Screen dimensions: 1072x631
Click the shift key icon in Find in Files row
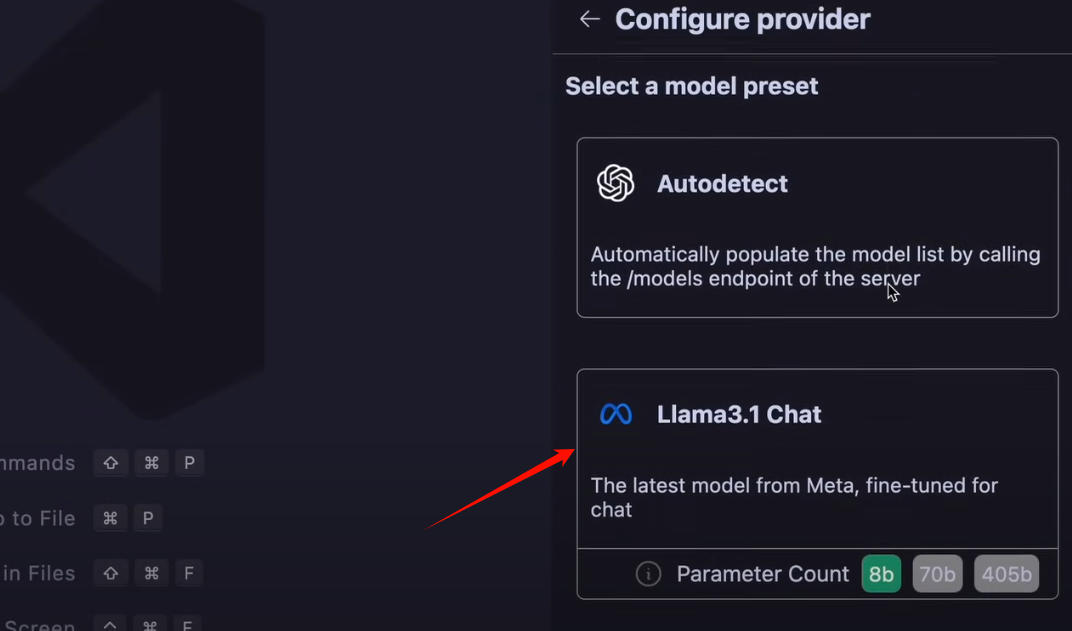click(x=111, y=573)
